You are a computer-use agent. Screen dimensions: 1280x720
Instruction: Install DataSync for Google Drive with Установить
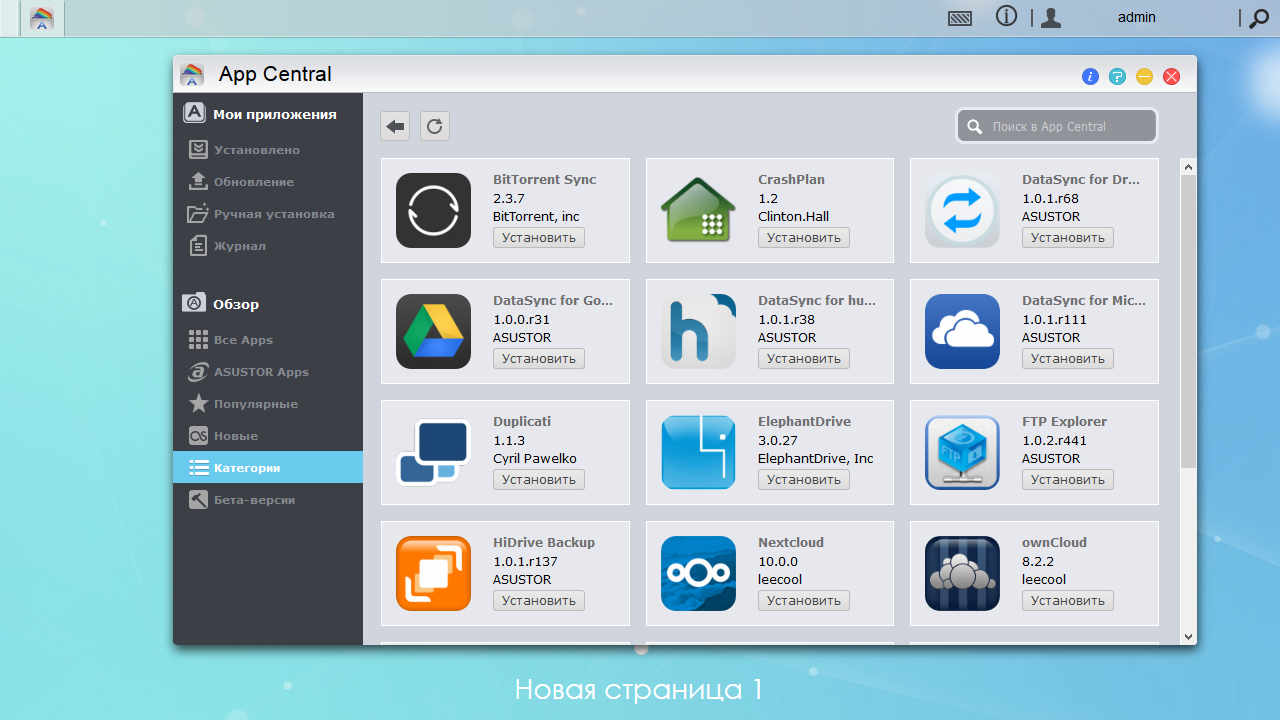click(539, 359)
